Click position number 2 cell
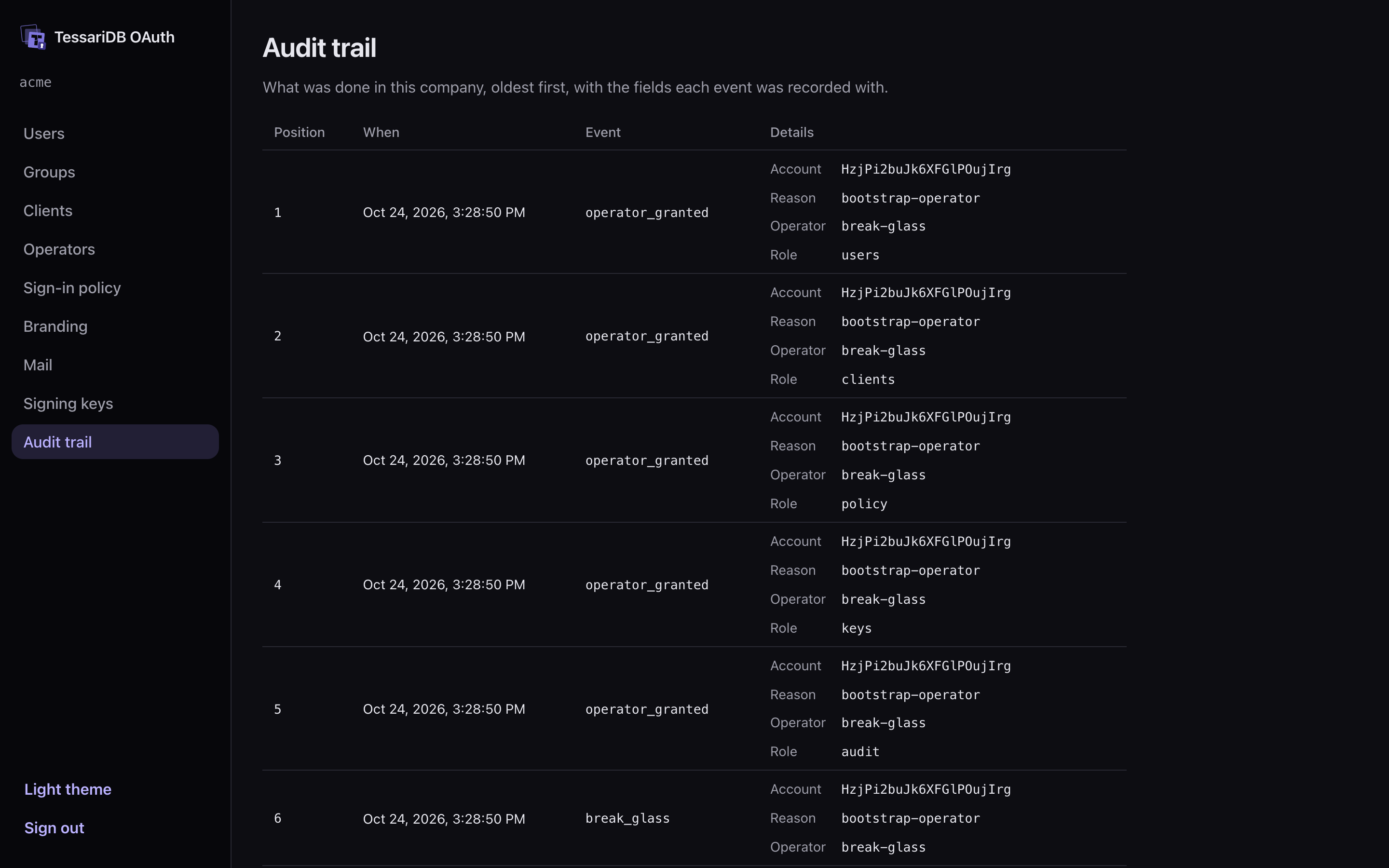 pyautogui.click(x=278, y=336)
